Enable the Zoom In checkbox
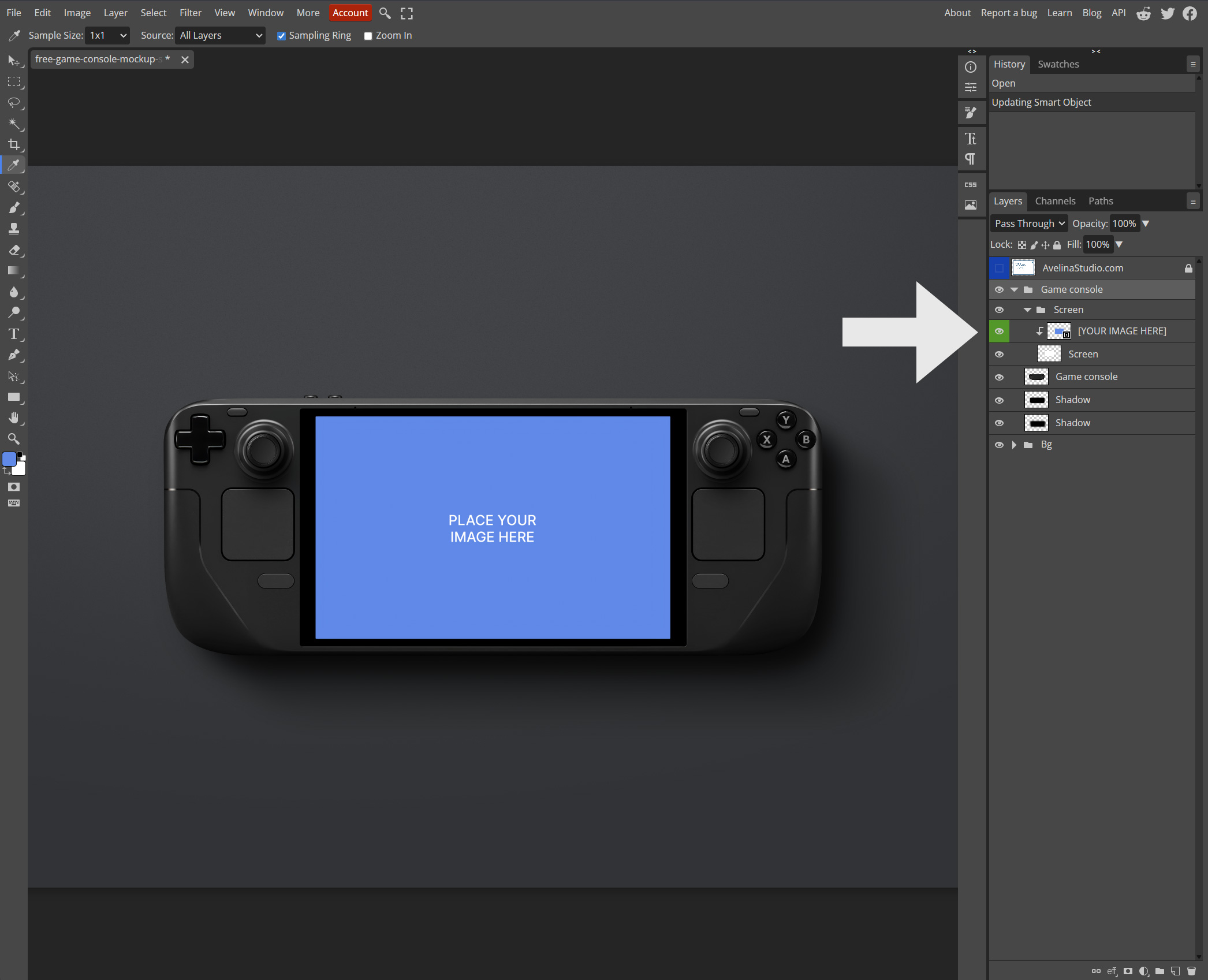The image size is (1208, 980). [x=368, y=36]
